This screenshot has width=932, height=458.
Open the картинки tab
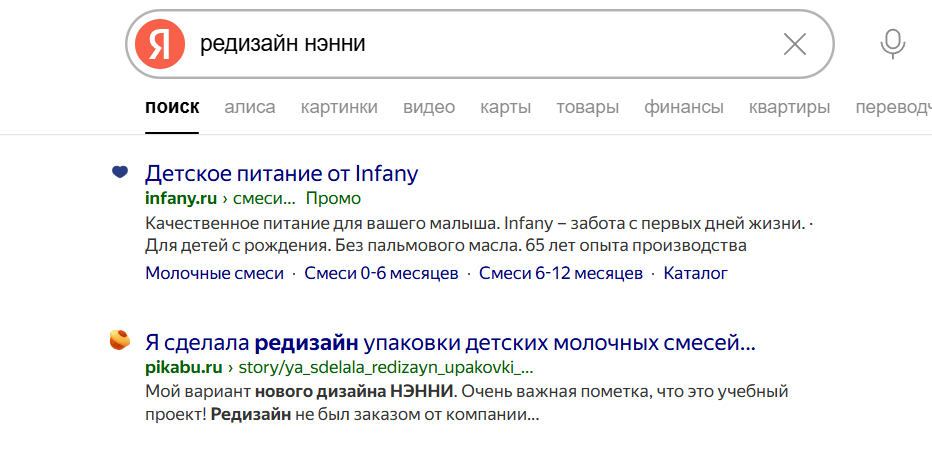click(339, 108)
